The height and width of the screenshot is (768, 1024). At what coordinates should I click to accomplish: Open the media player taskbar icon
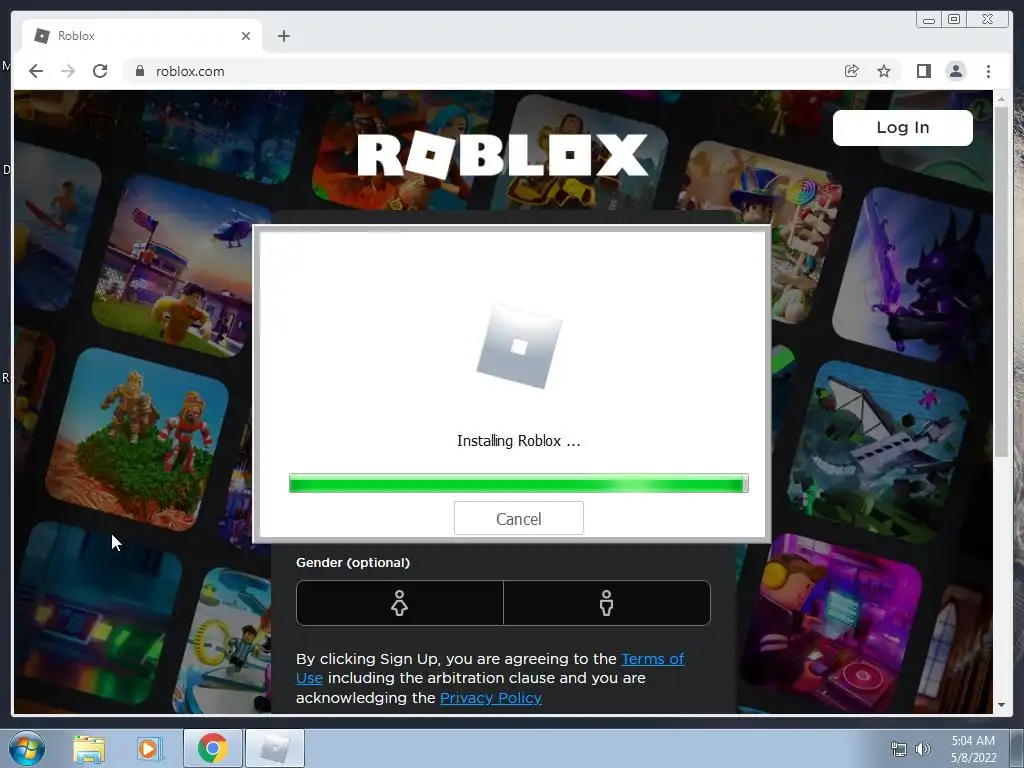[149, 748]
